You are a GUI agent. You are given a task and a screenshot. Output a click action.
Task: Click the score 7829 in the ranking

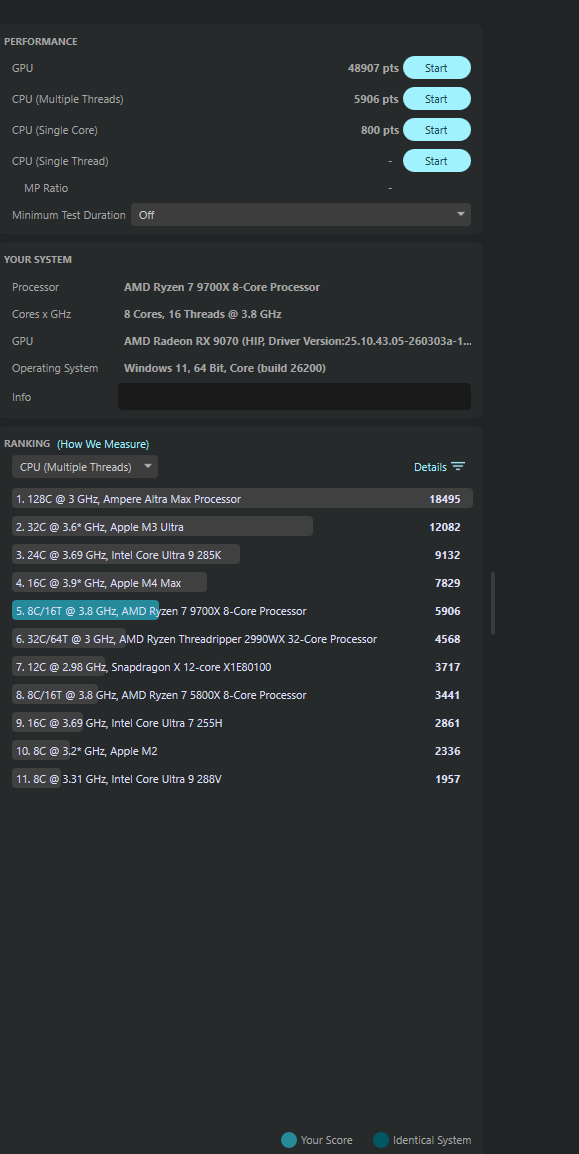tap(447, 583)
